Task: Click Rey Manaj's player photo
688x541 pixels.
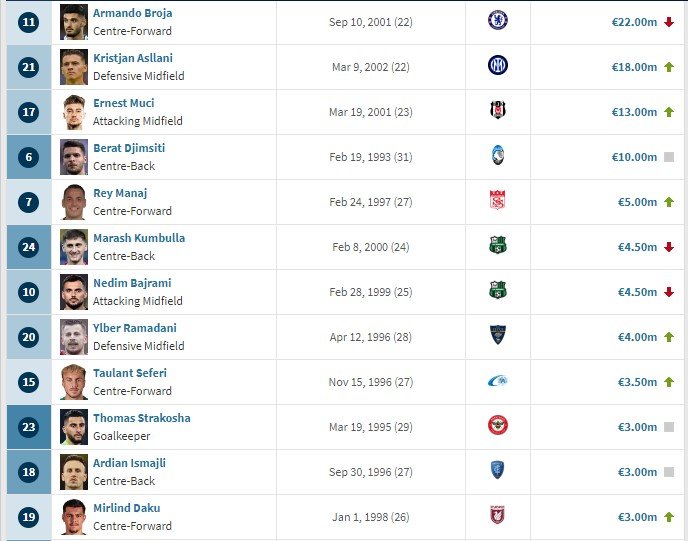Action: point(74,201)
